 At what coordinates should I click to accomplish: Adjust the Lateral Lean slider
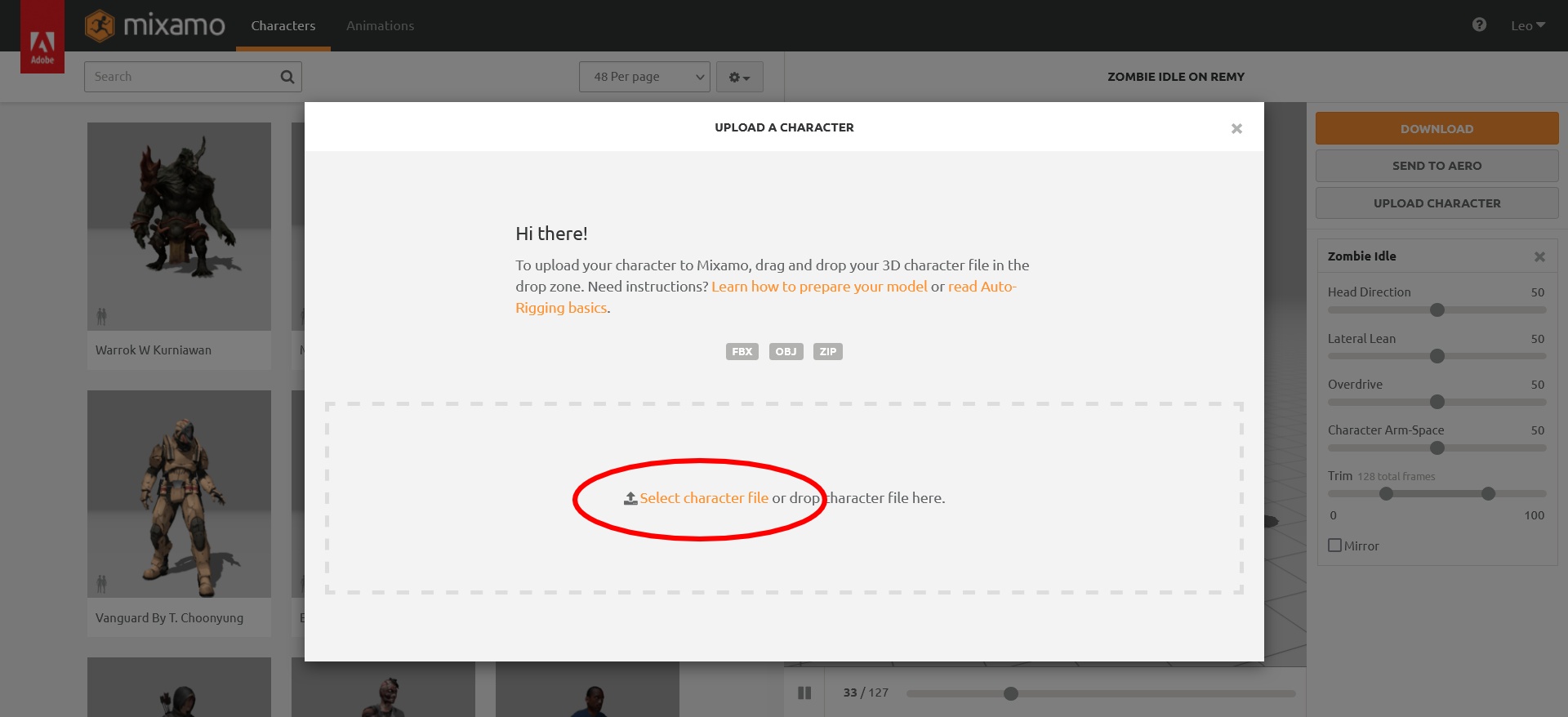click(1437, 356)
